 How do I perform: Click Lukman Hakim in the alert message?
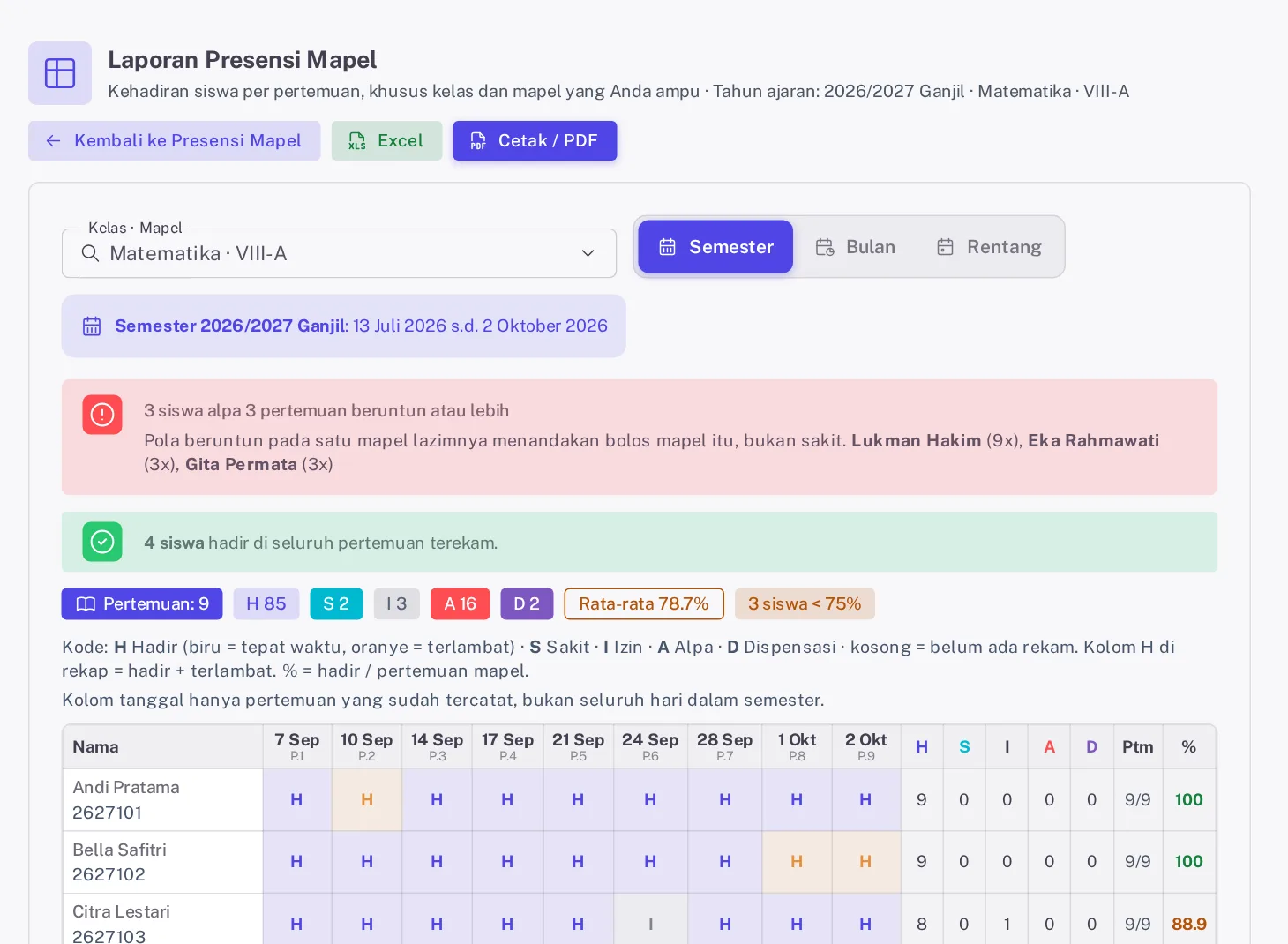(x=916, y=440)
